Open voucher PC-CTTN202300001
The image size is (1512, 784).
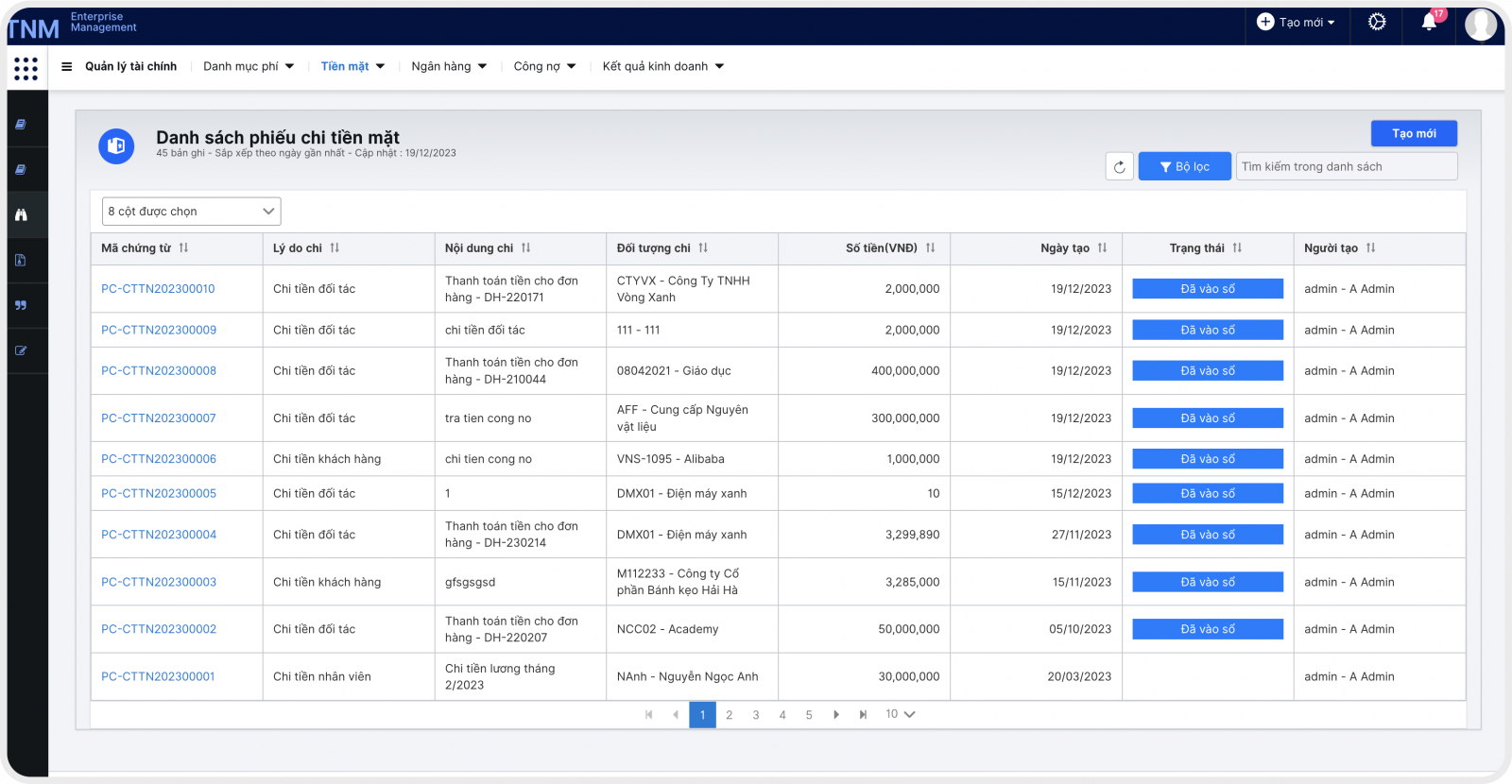158,676
